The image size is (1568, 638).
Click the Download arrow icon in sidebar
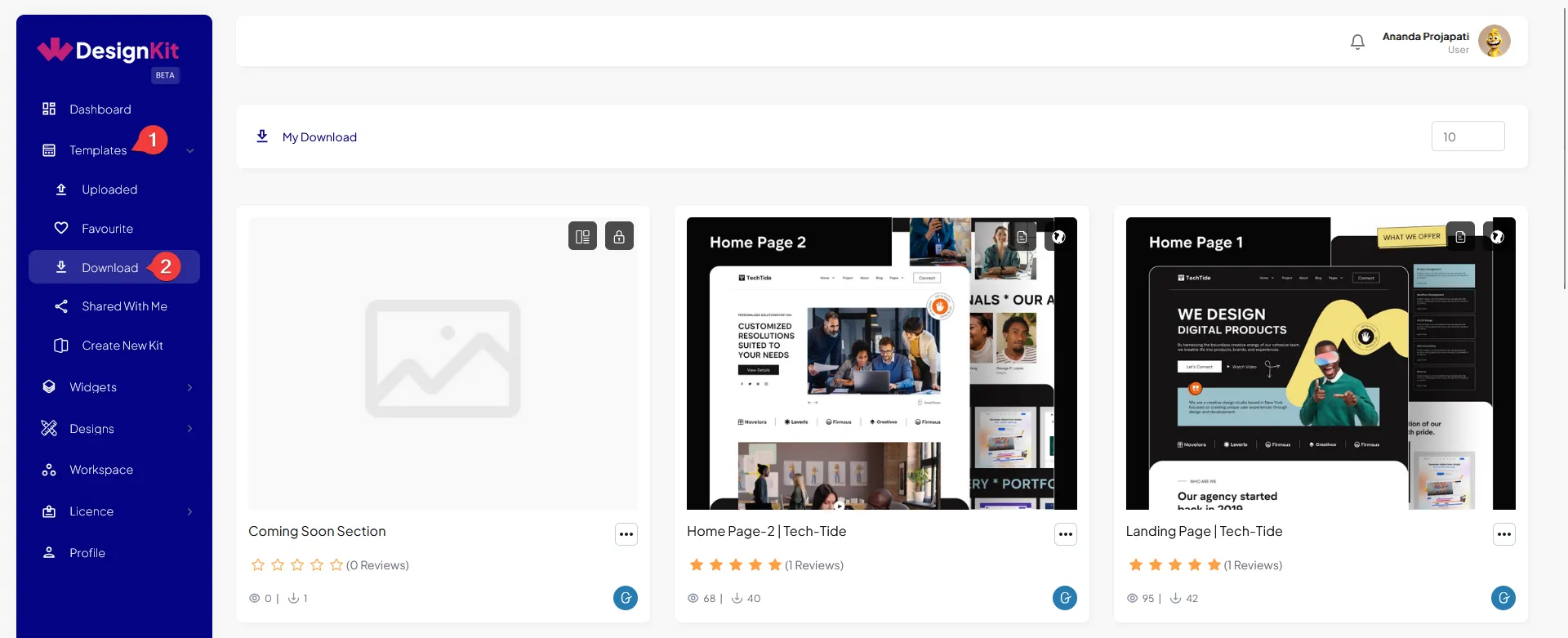pos(61,267)
